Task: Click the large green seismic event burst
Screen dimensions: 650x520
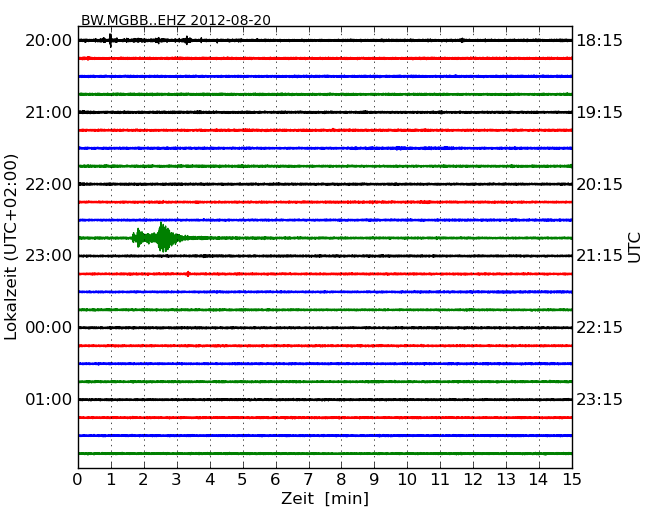Action: [160, 238]
